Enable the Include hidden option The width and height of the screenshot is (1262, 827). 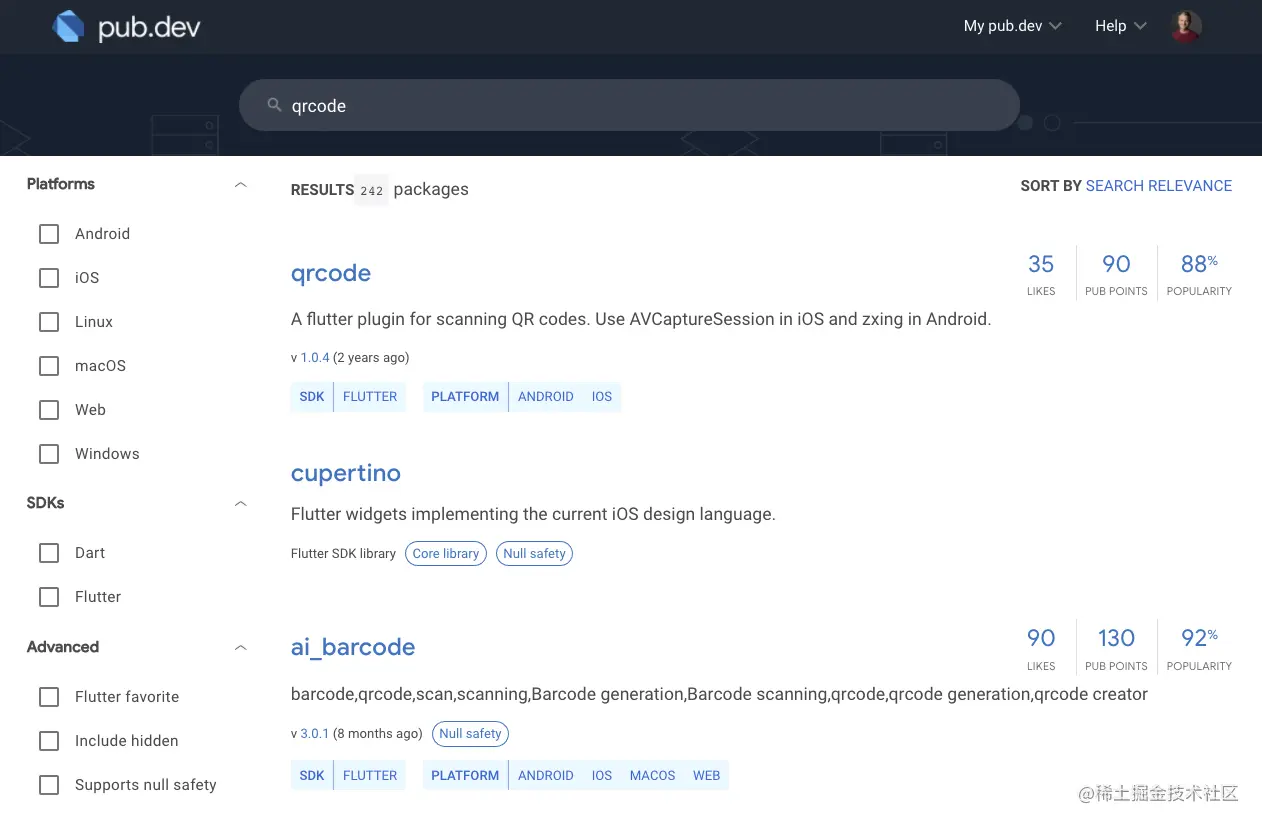[49, 741]
